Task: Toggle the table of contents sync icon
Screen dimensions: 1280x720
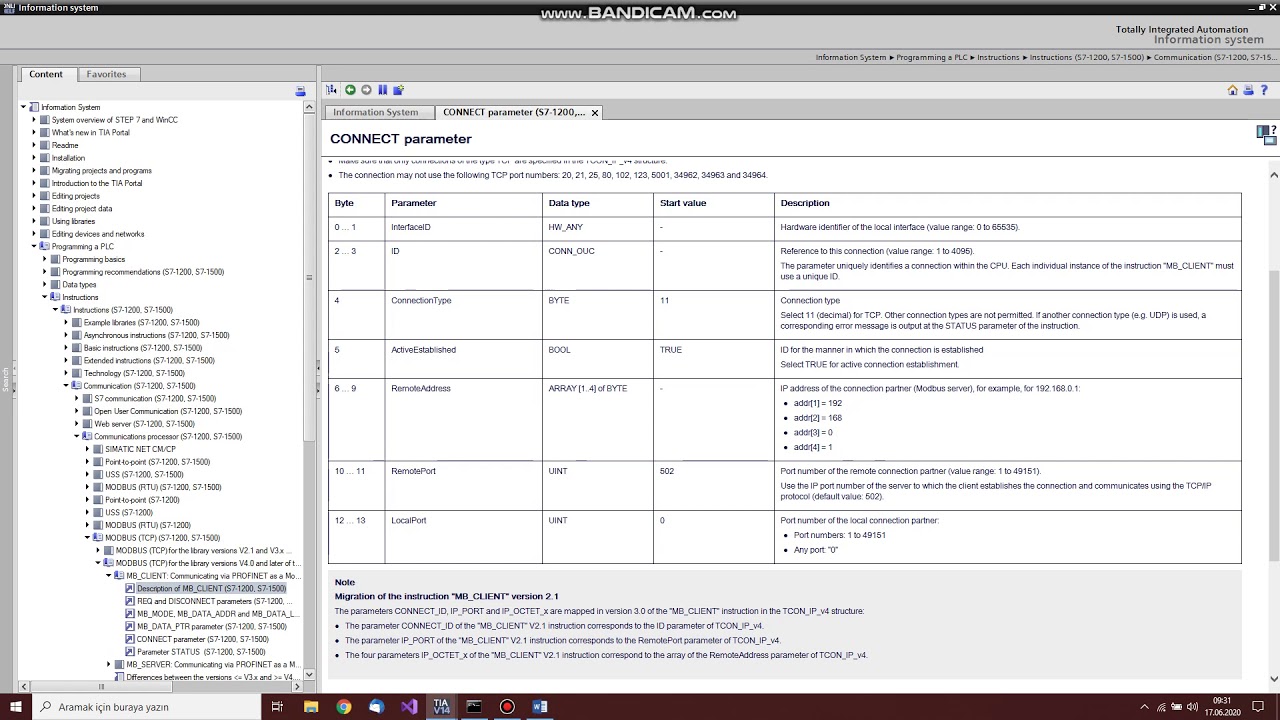Action: pos(332,90)
